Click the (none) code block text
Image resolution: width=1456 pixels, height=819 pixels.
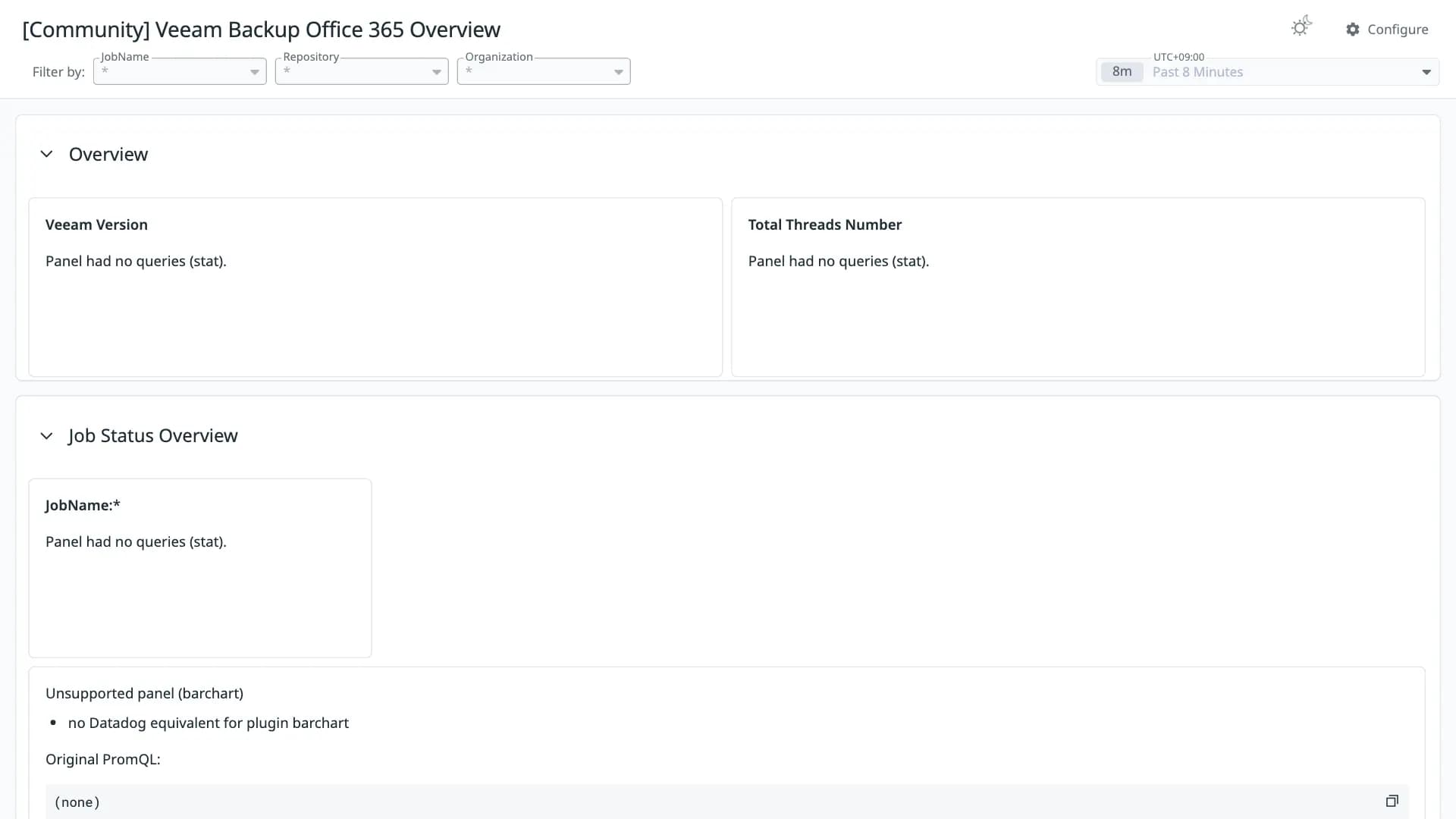(x=77, y=802)
